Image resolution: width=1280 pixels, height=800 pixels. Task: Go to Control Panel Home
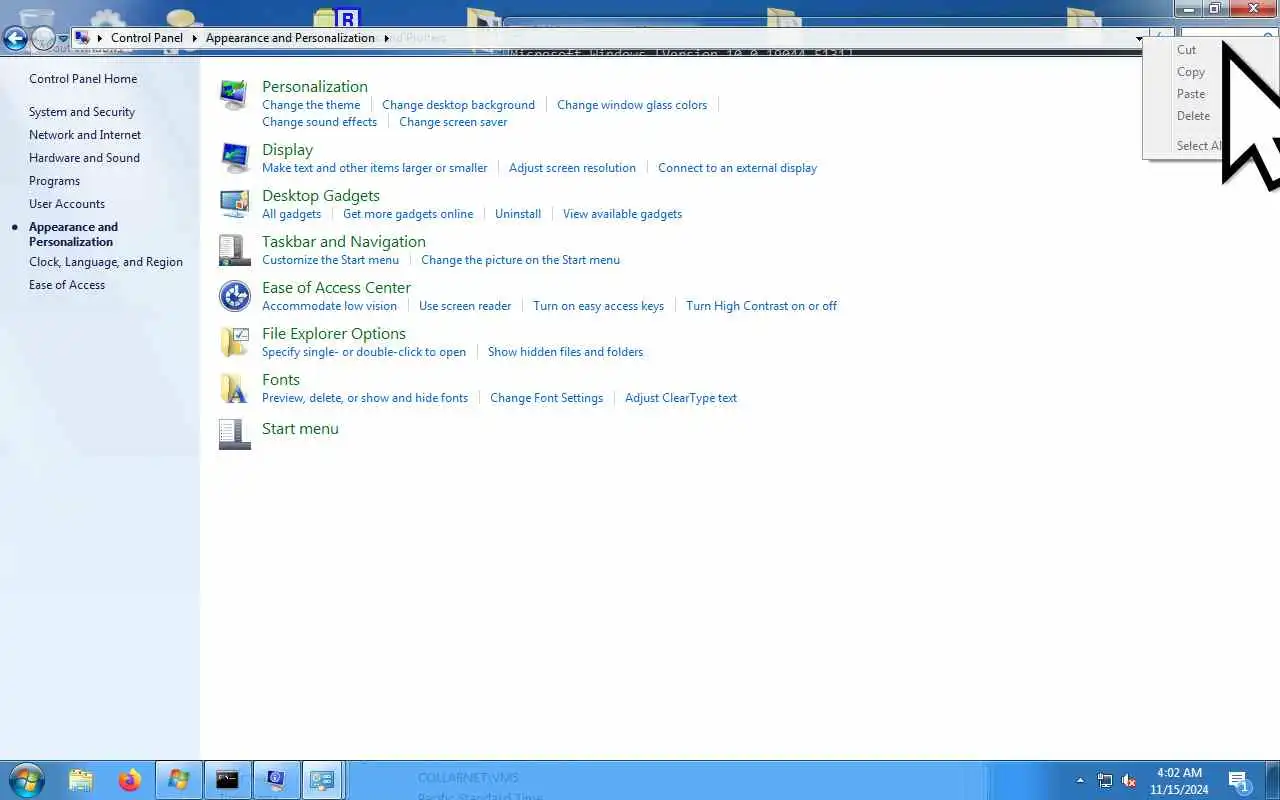(83, 79)
